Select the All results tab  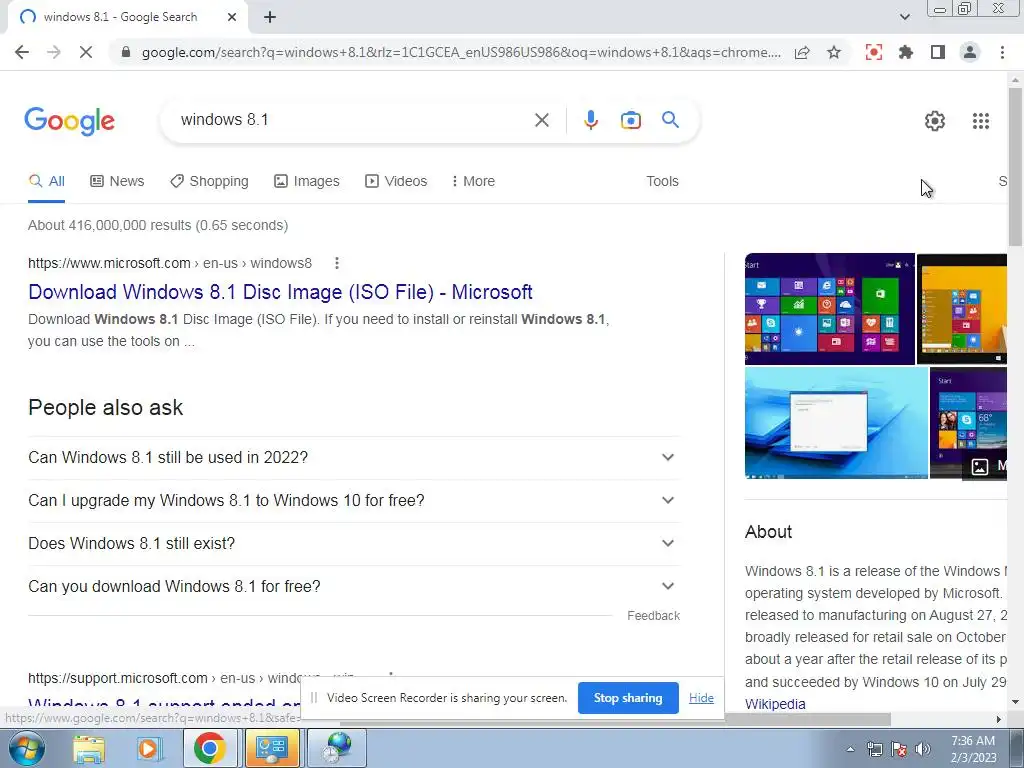click(x=46, y=182)
